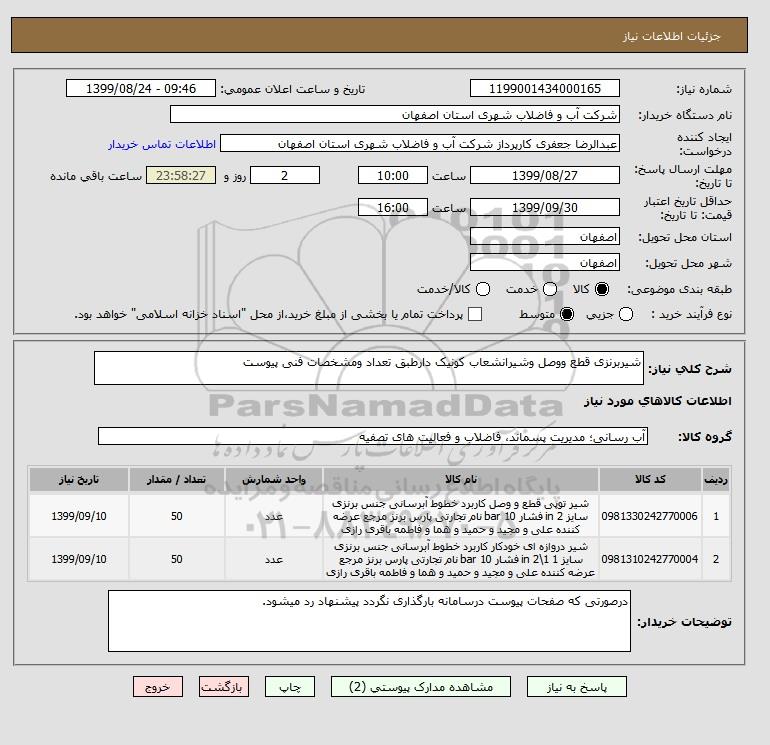Click the unit عدد in row 2
The width and height of the screenshot is (770, 745).
coord(274,559)
